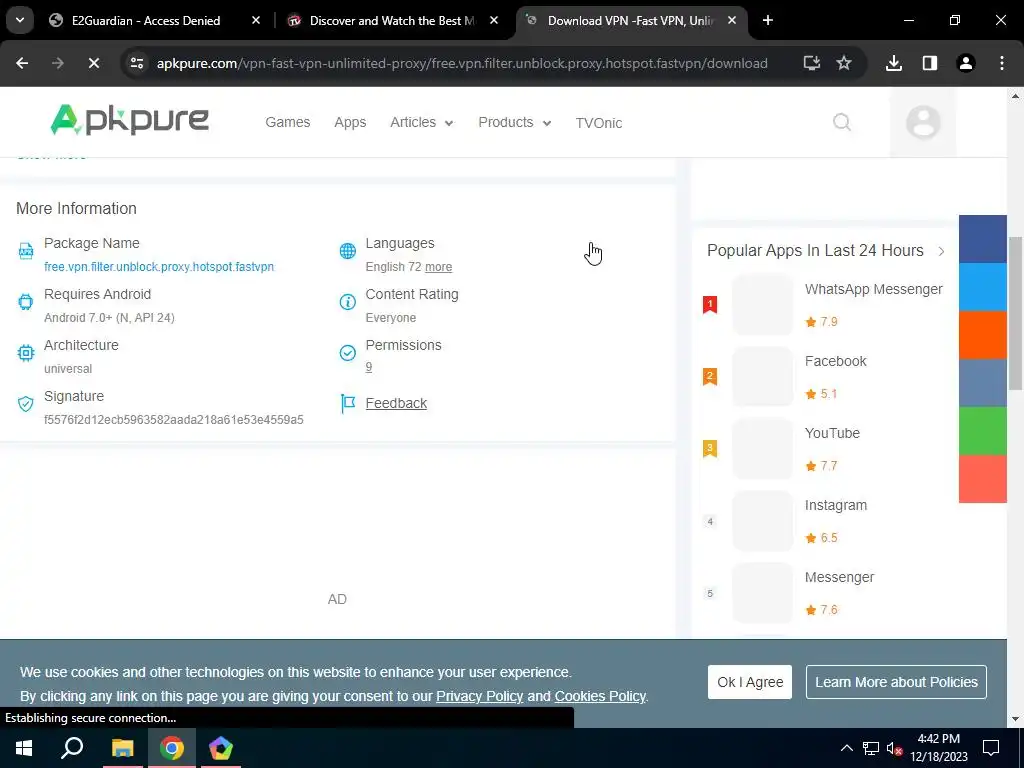Open Chrome downloads icon
Viewport: 1024px width, 768px height.
[893, 63]
